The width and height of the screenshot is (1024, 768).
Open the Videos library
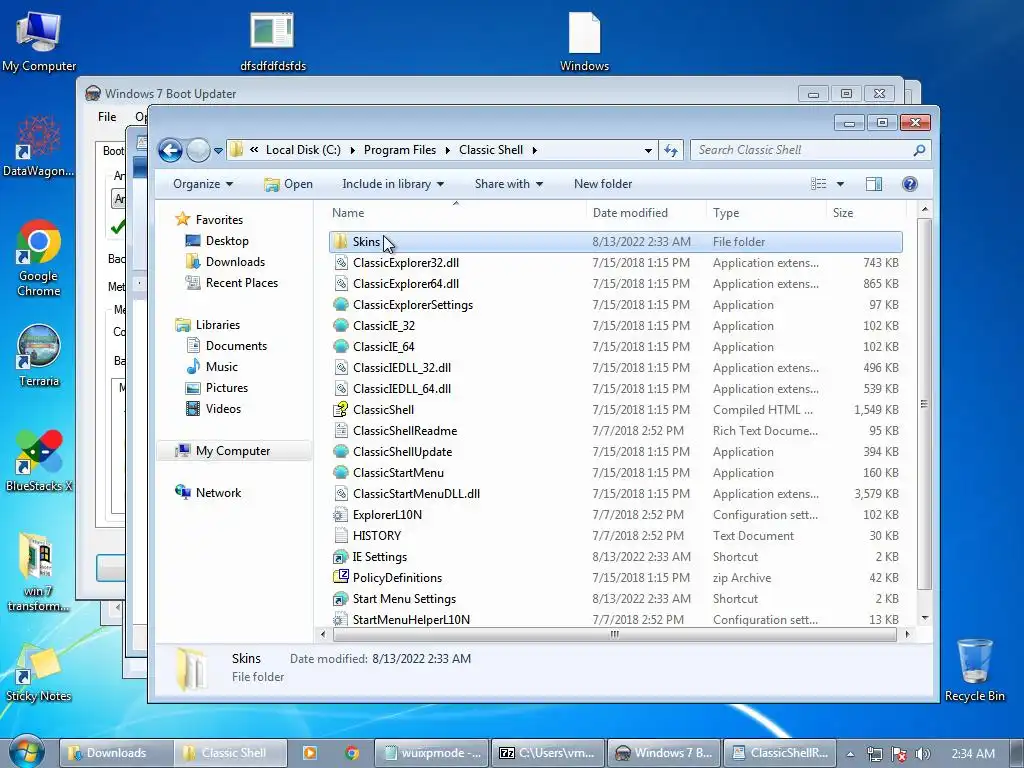pos(223,409)
